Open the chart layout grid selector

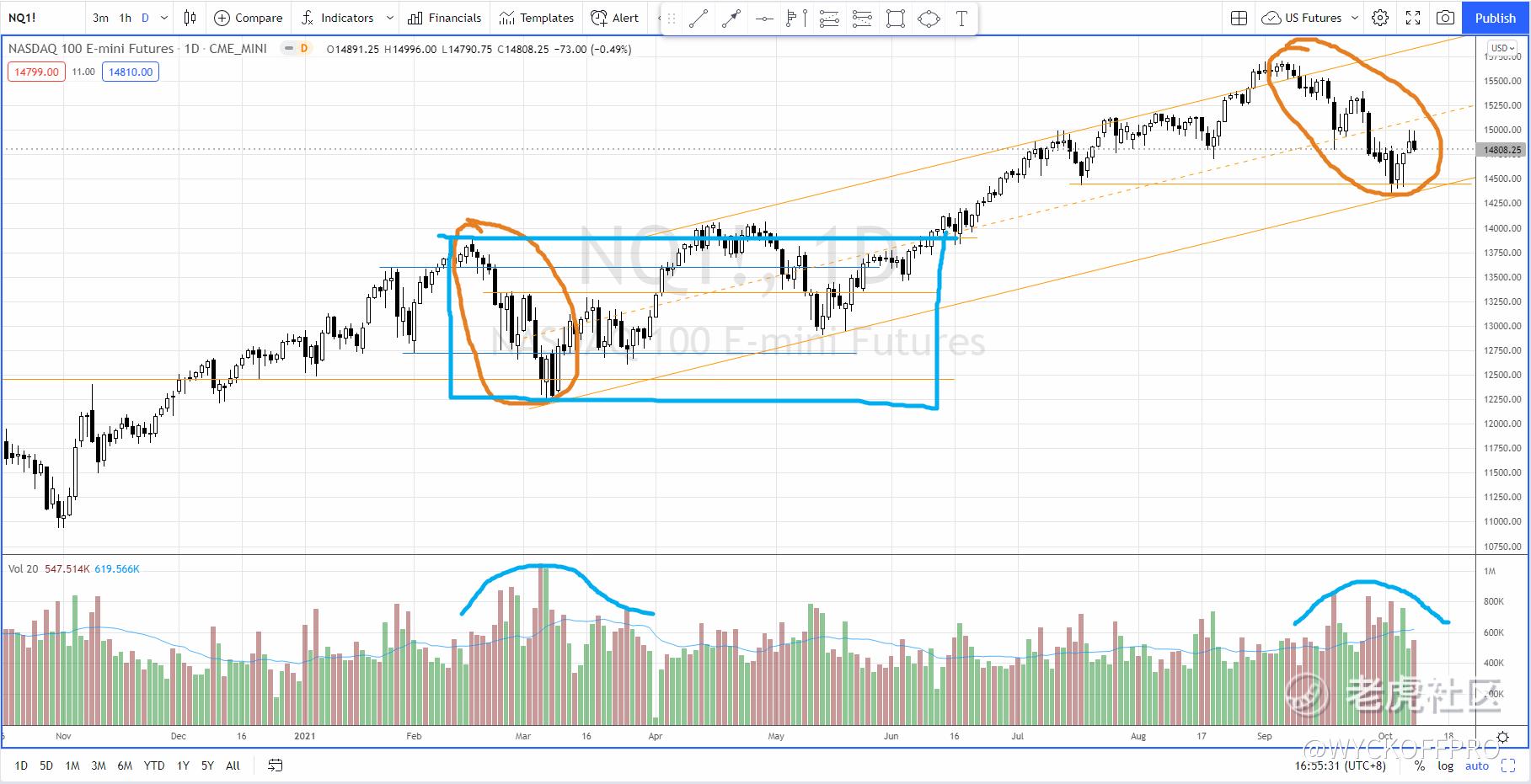pyautogui.click(x=1239, y=18)
